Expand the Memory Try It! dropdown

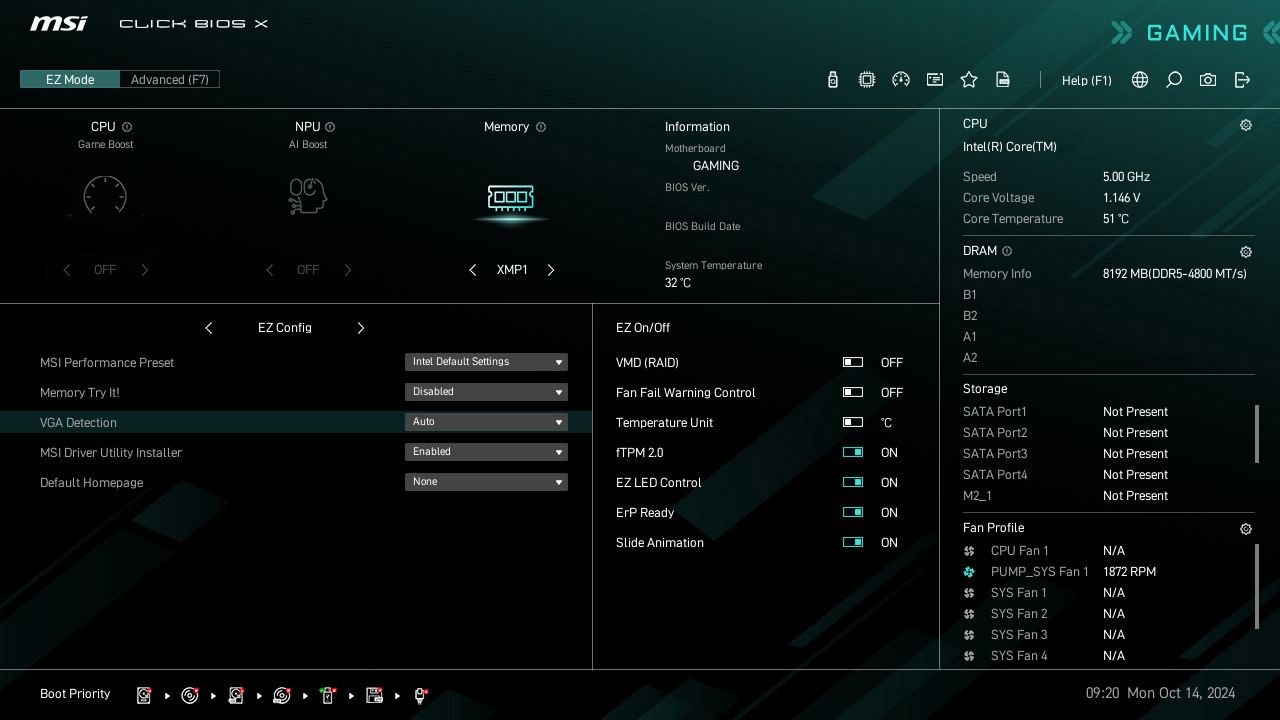tap(486, 392)
